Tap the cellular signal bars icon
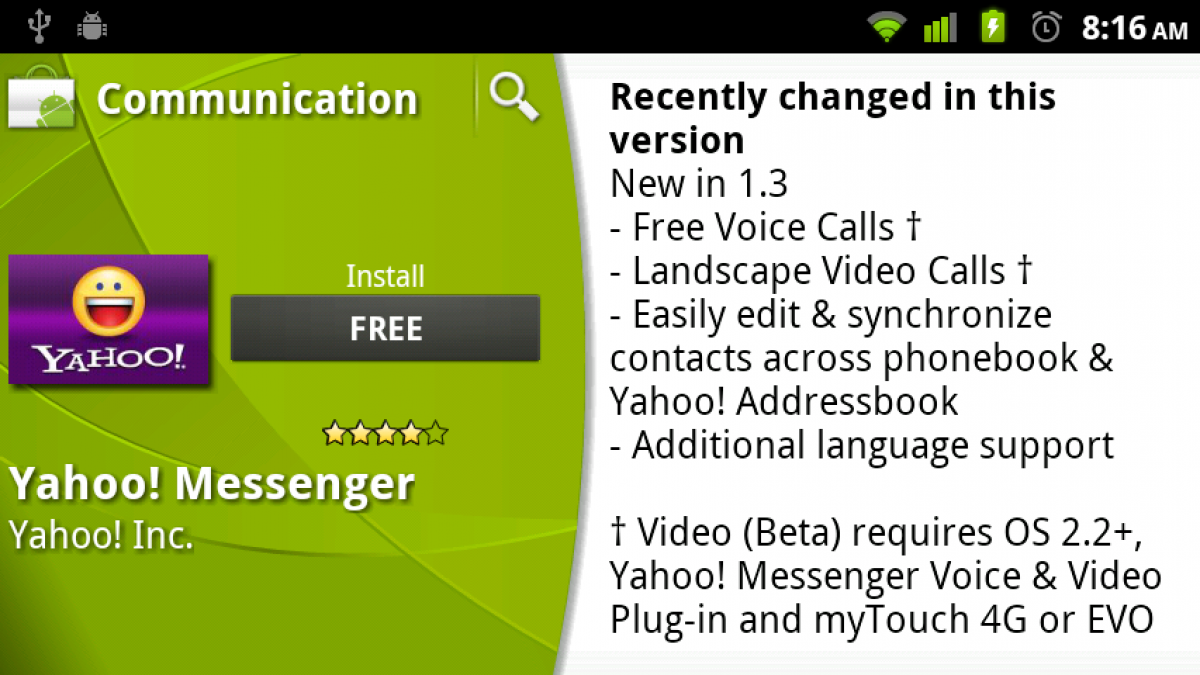This screenshot has height=675, width=1200. click(x=940, y=27)
